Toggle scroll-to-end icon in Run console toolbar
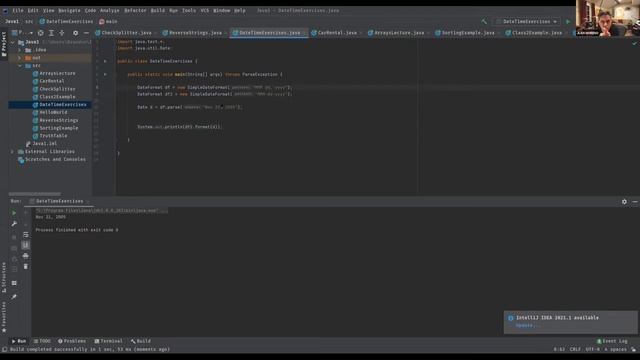Image resolution: width=640 pixels, height=360 pixels. point(26,245)
